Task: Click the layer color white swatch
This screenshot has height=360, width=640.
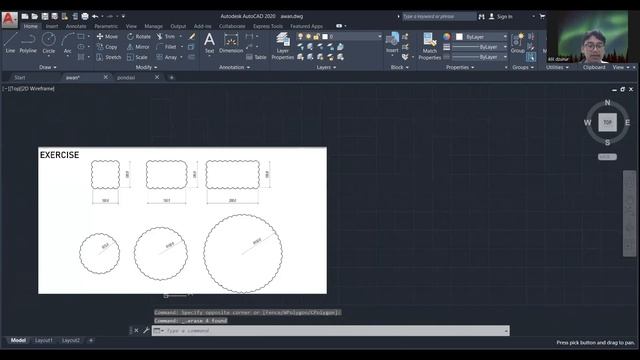Action: pyautogui.click(x=325, y=37)
